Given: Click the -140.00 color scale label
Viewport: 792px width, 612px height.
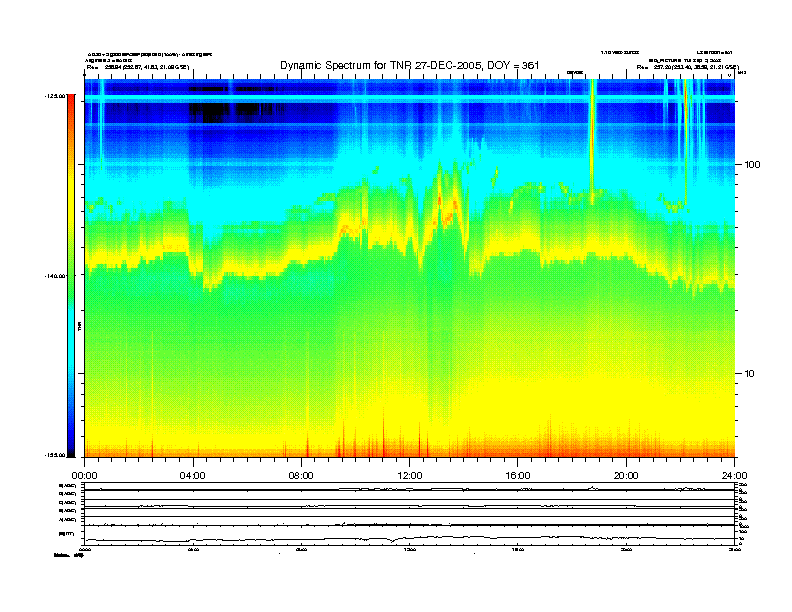Looking at the screenshot, I should [x=55, y=276].
